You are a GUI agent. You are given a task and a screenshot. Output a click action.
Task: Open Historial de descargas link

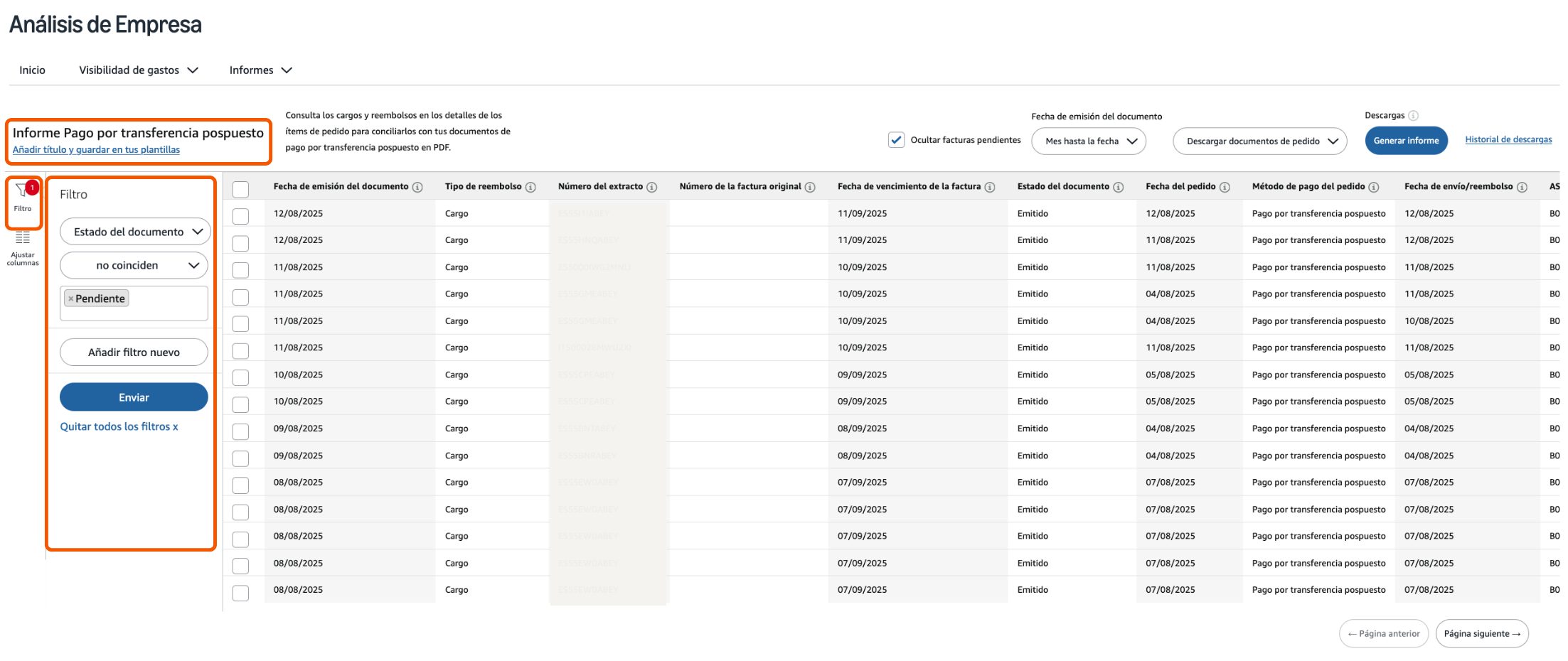point(1508,139)
